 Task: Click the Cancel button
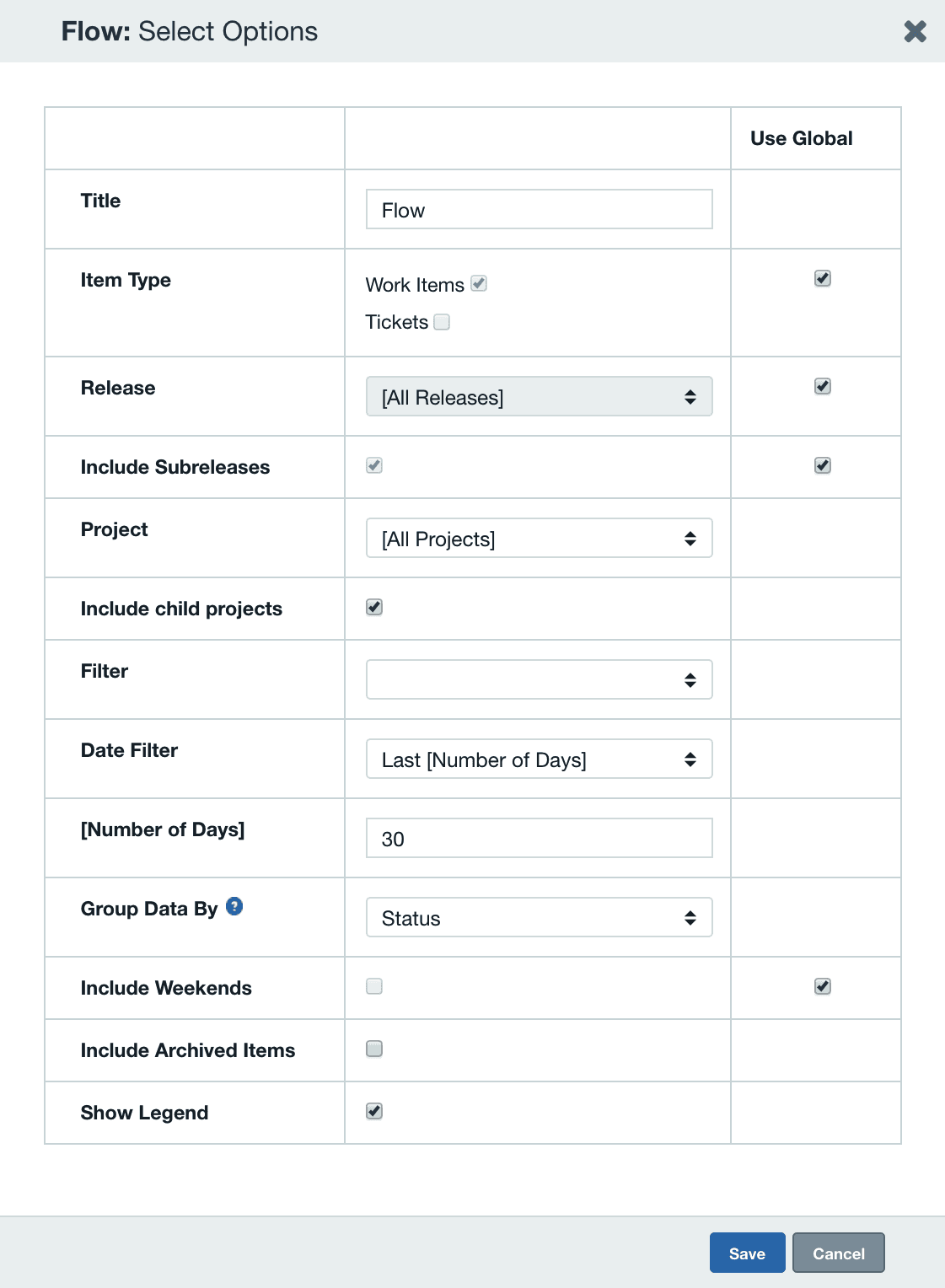838,1253
